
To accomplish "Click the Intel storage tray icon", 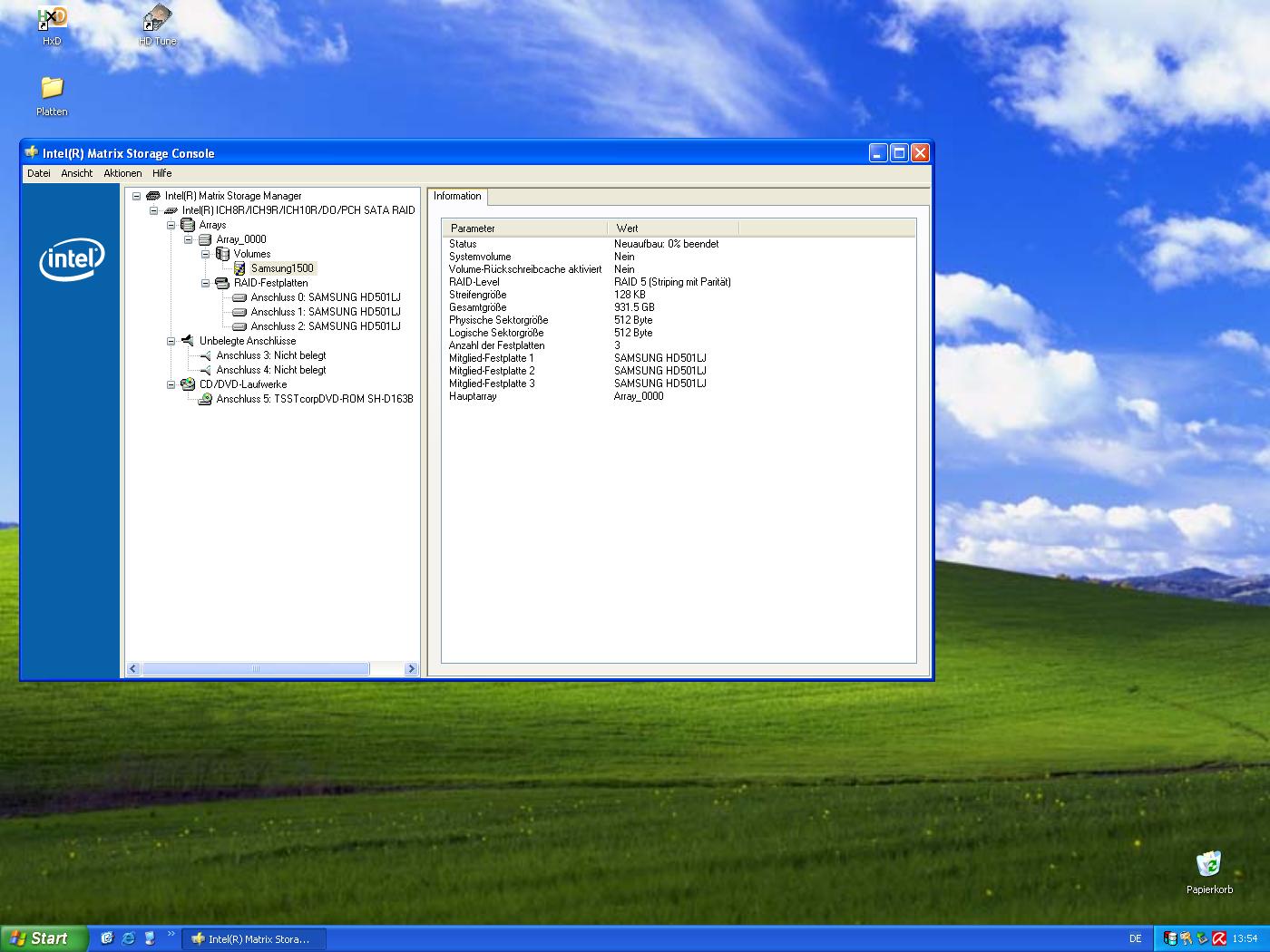I will [x=1170, y=938].
